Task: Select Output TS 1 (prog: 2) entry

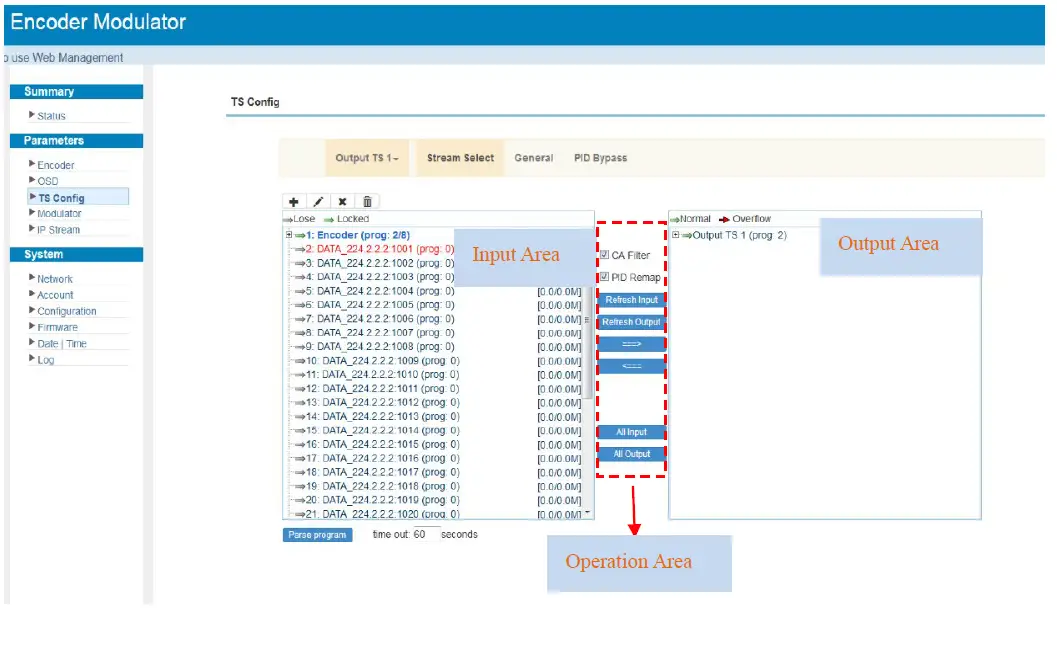Action: point(739,235)
